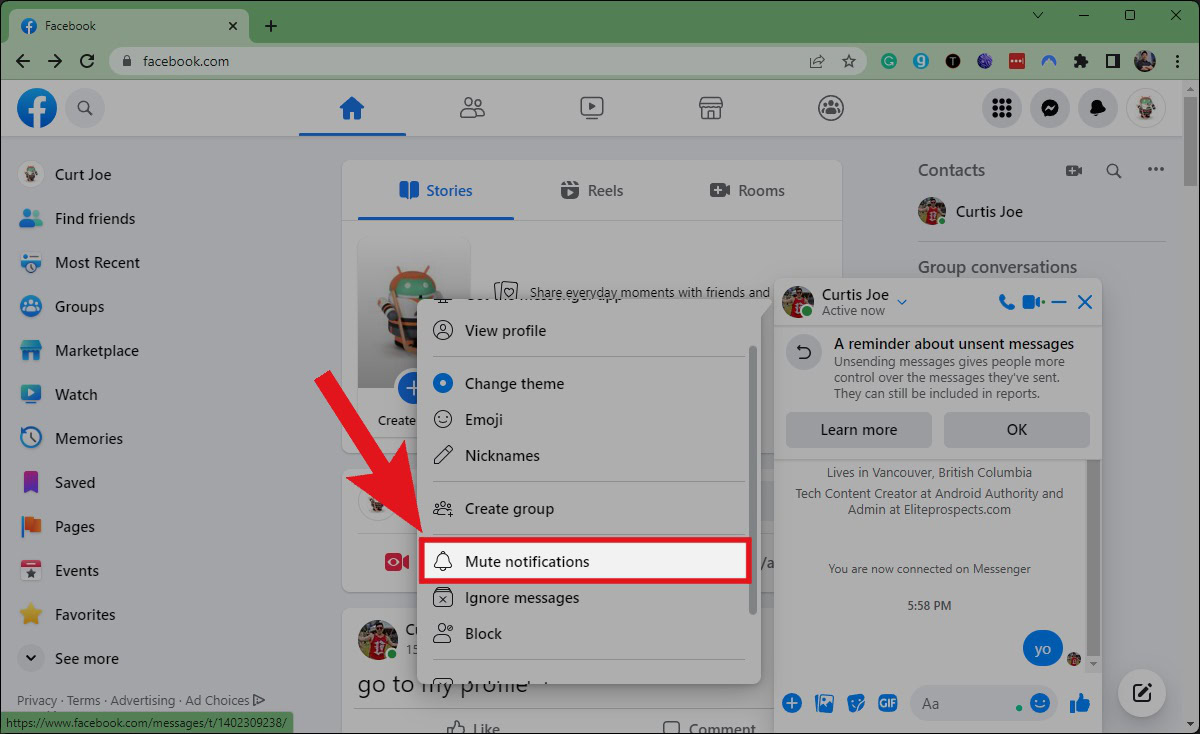Open the Marketplace storefront icon in top navigation
Viewport: 1200px width, 734px height.
pyautogui.click(x=711, y=108)
